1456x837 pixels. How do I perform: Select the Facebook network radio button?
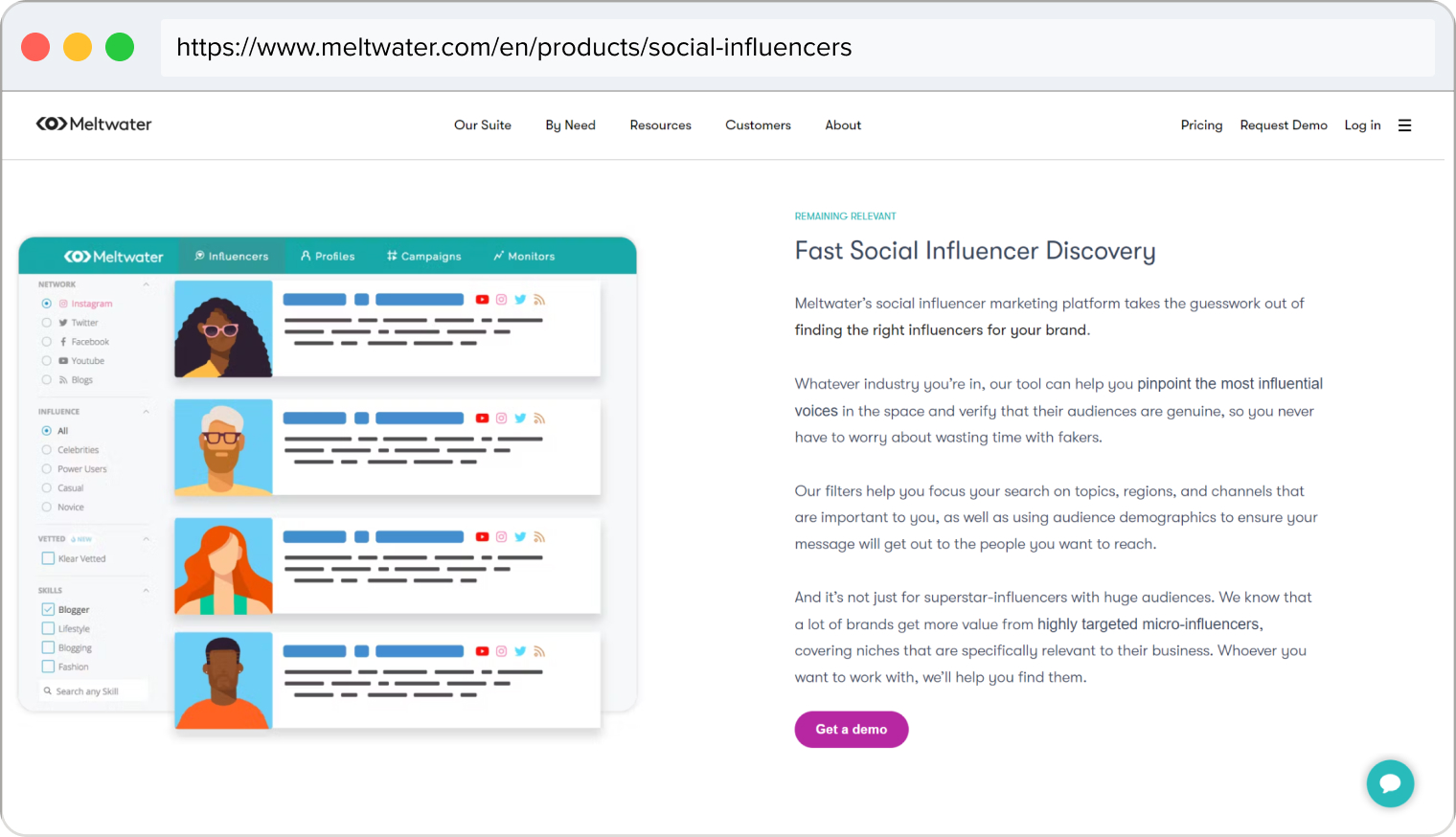[x=46, y=342]
